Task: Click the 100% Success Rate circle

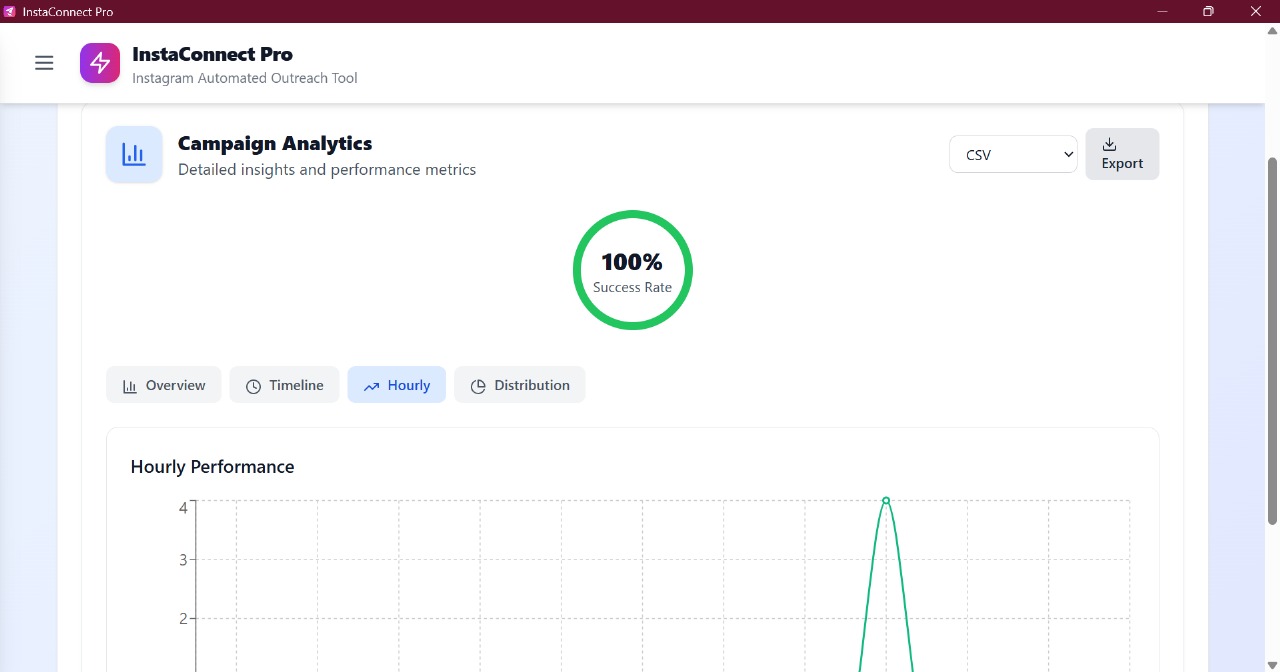Action: (x=632, y=270)
